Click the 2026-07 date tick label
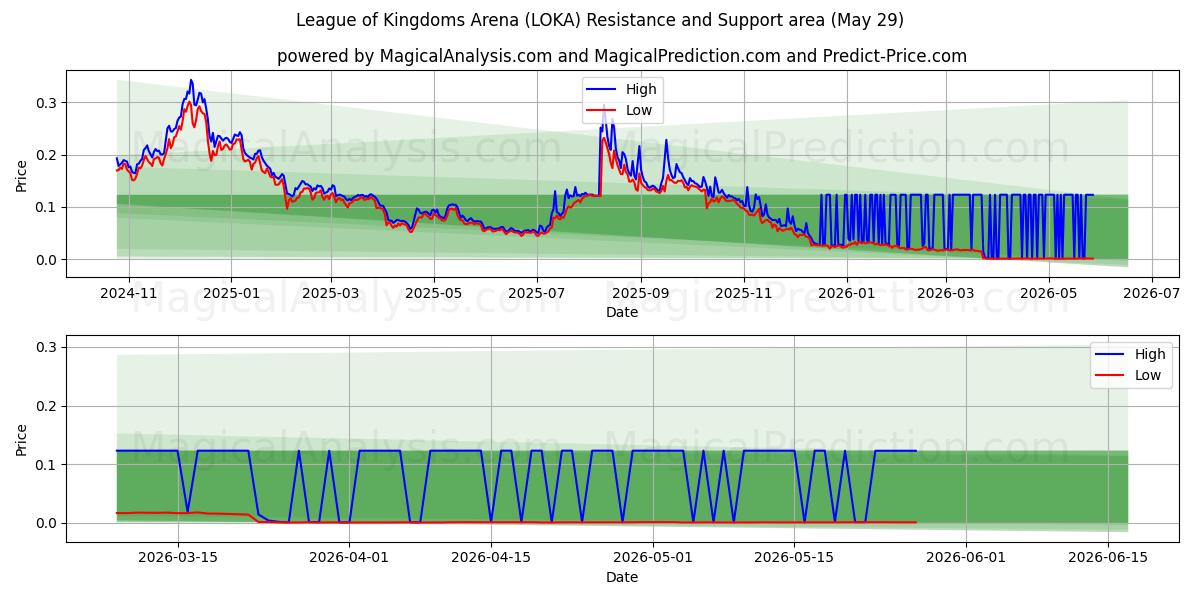1200x600 pixels. pos(1151,294)
